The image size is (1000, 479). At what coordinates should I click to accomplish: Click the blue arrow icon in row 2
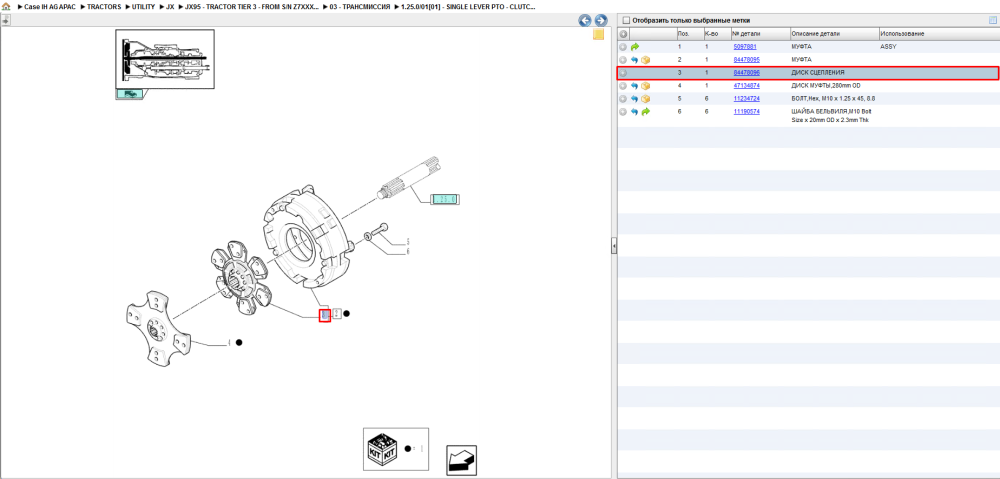point(635,60)
